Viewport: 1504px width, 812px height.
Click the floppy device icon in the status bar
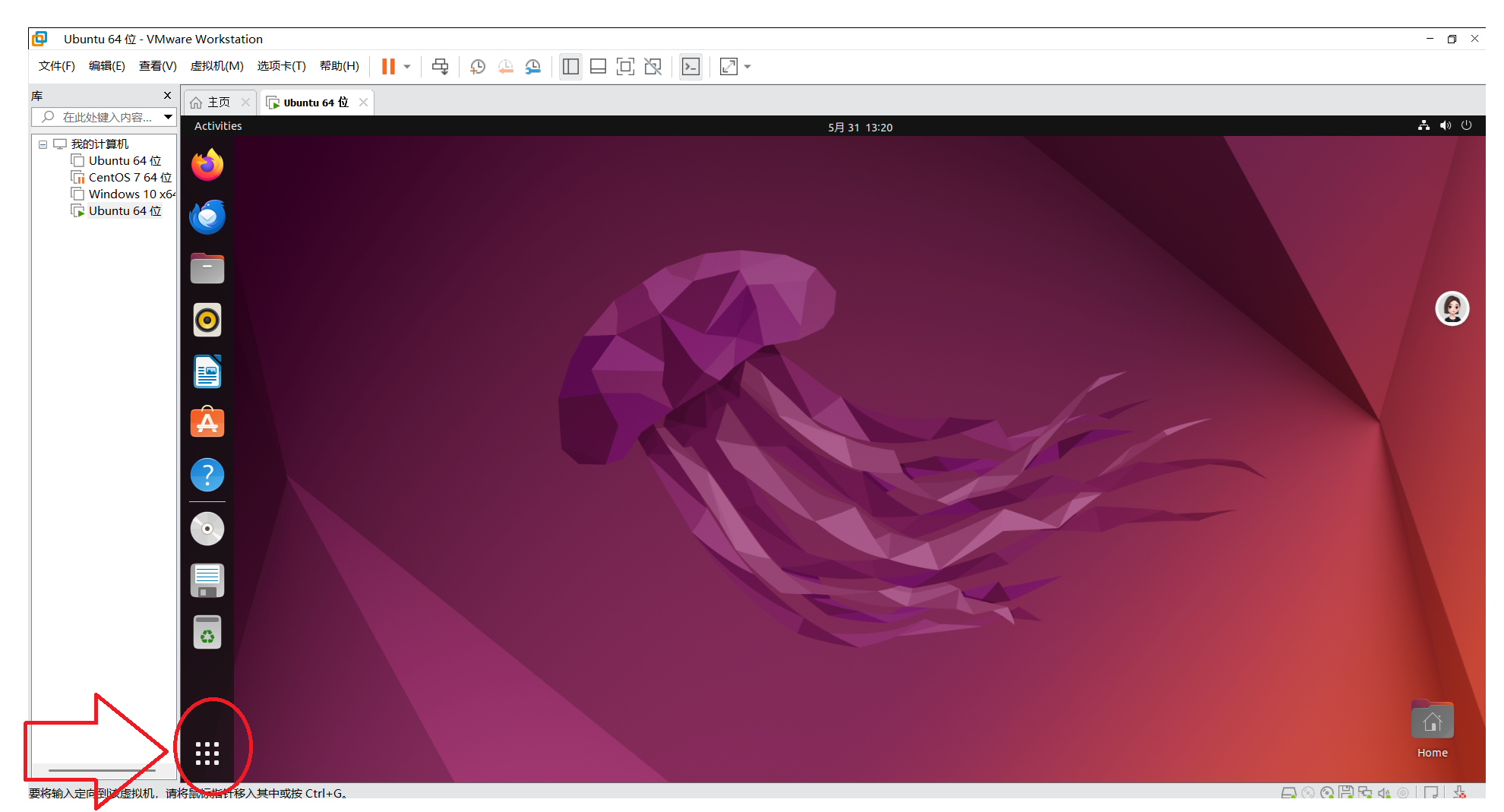1346,793
